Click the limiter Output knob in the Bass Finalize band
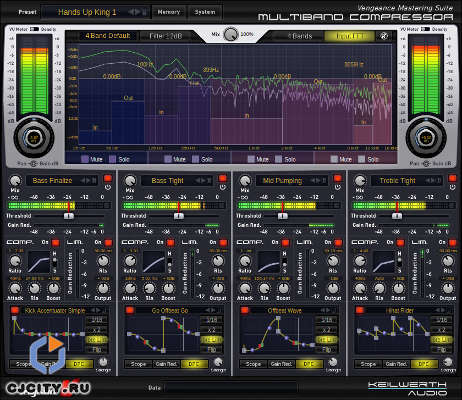Image resolution: width=462 pixels, height=400 pixels. pos(103,289)
